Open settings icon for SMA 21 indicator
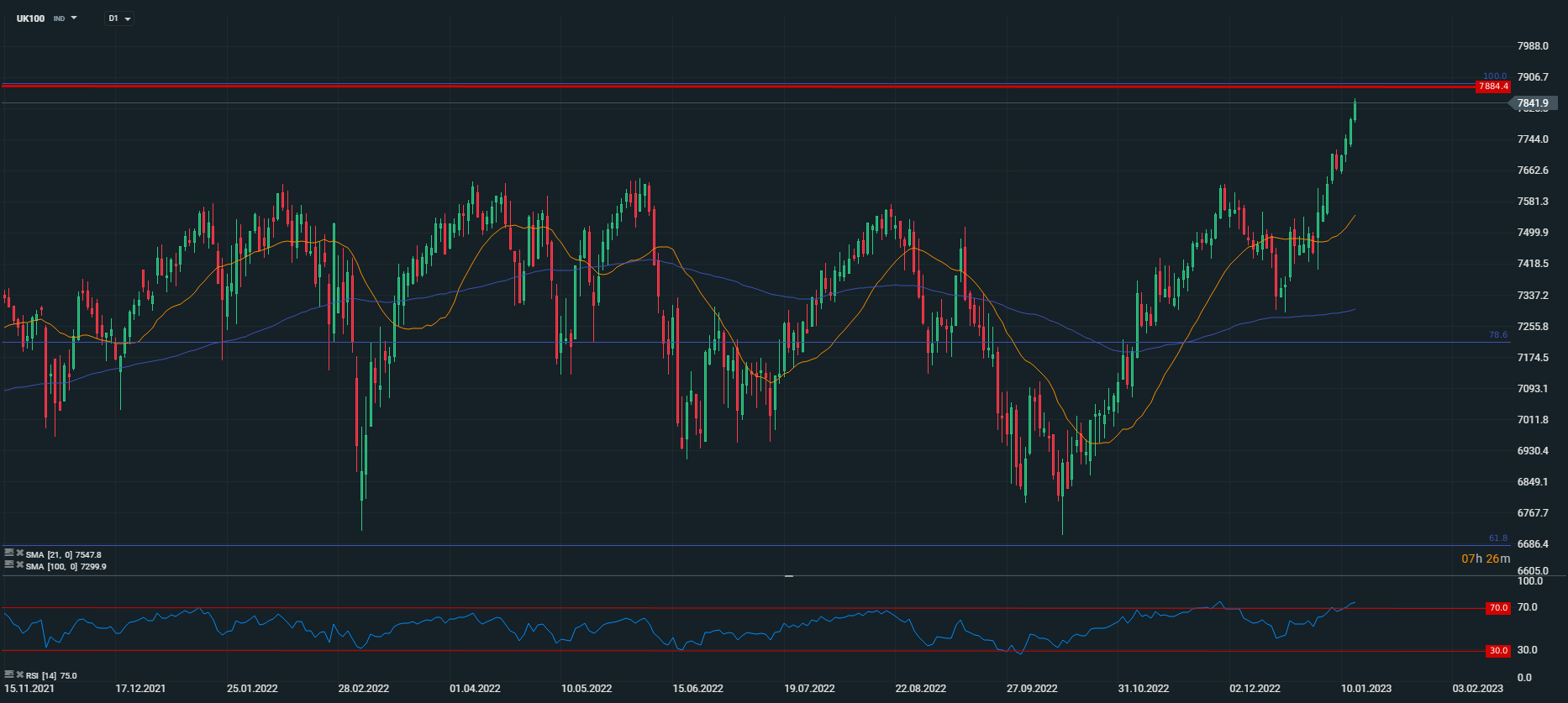 [9, 553]
